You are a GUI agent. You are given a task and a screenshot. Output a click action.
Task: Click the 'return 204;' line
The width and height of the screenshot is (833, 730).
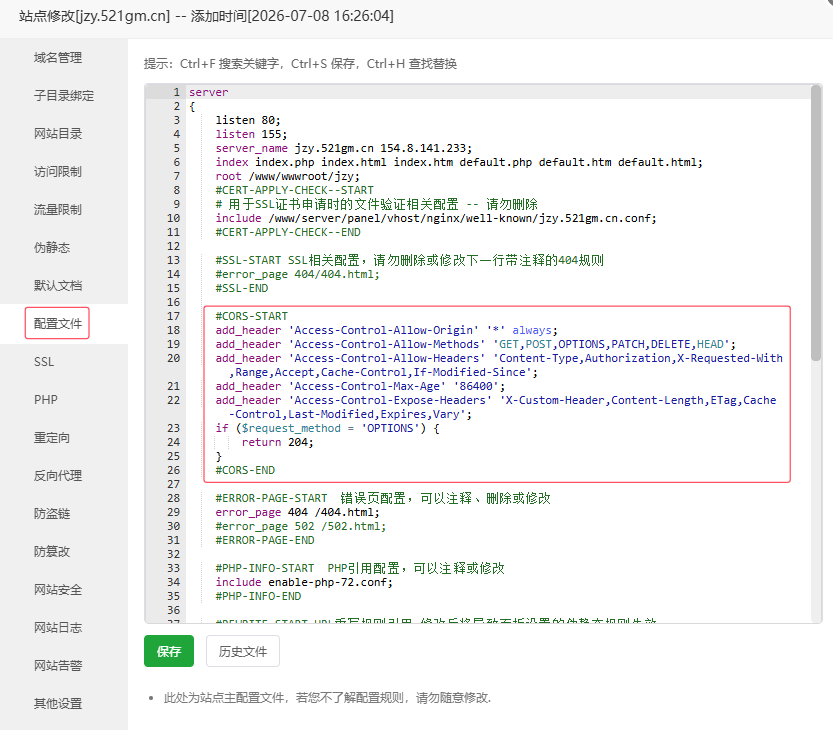(277, 442)
